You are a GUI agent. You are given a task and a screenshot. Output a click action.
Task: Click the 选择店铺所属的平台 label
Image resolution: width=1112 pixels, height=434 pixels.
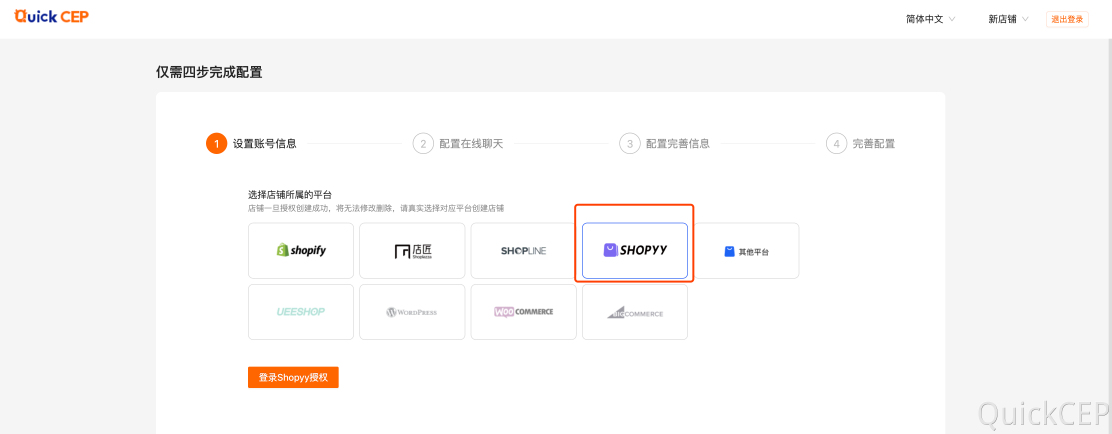[x=290, y=194]
